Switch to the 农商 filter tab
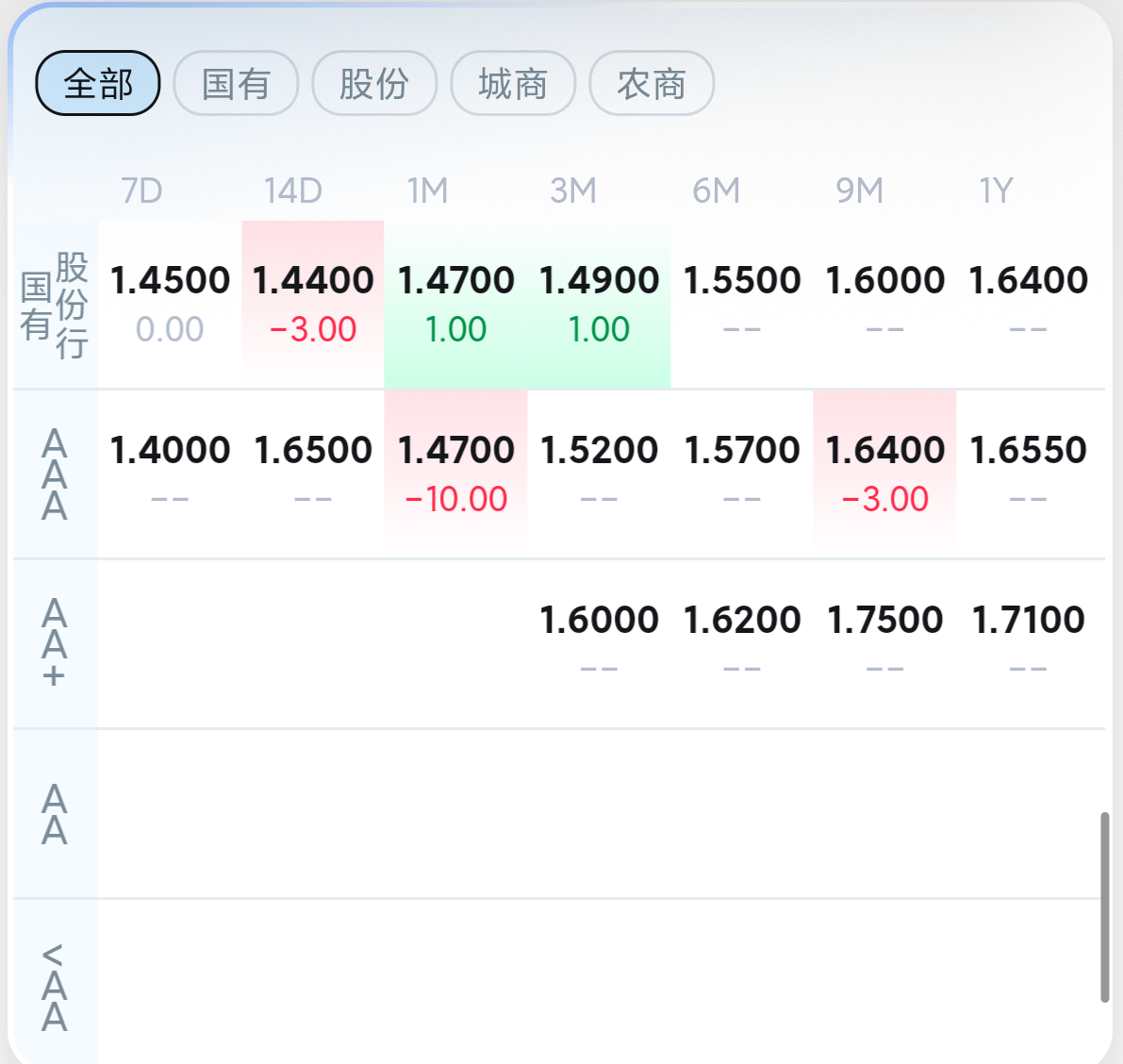The width and height of the screenshot is (1123, 1064). click(x=652, y=83)
